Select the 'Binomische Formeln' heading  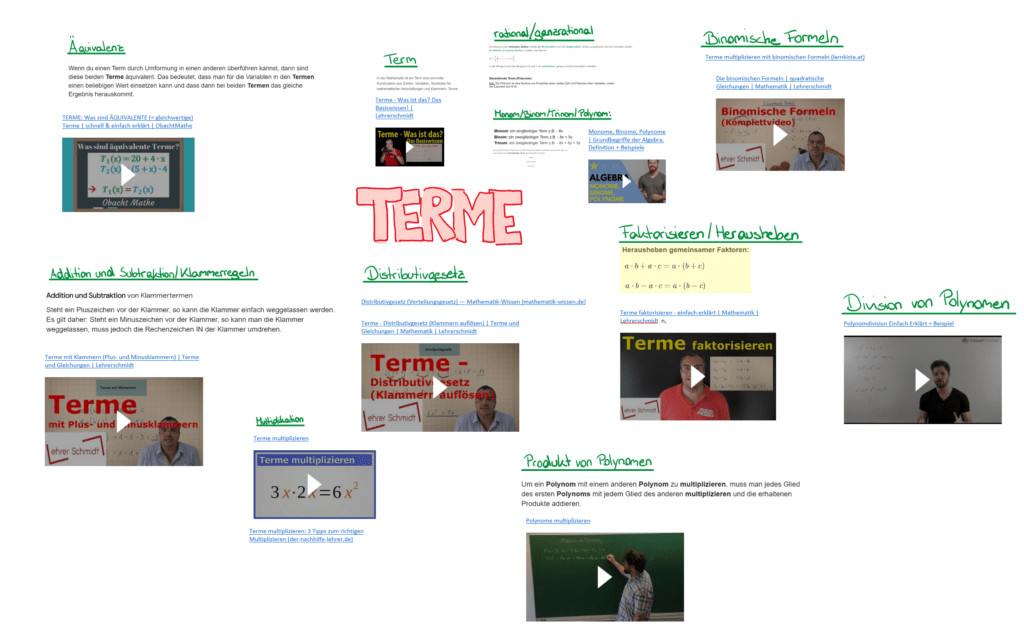[771, 37]
